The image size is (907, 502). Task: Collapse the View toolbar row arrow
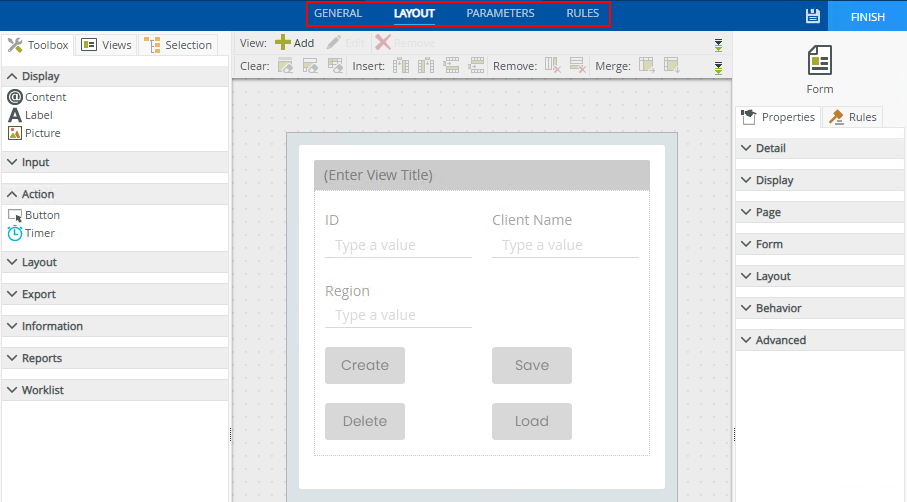point(718,45)
